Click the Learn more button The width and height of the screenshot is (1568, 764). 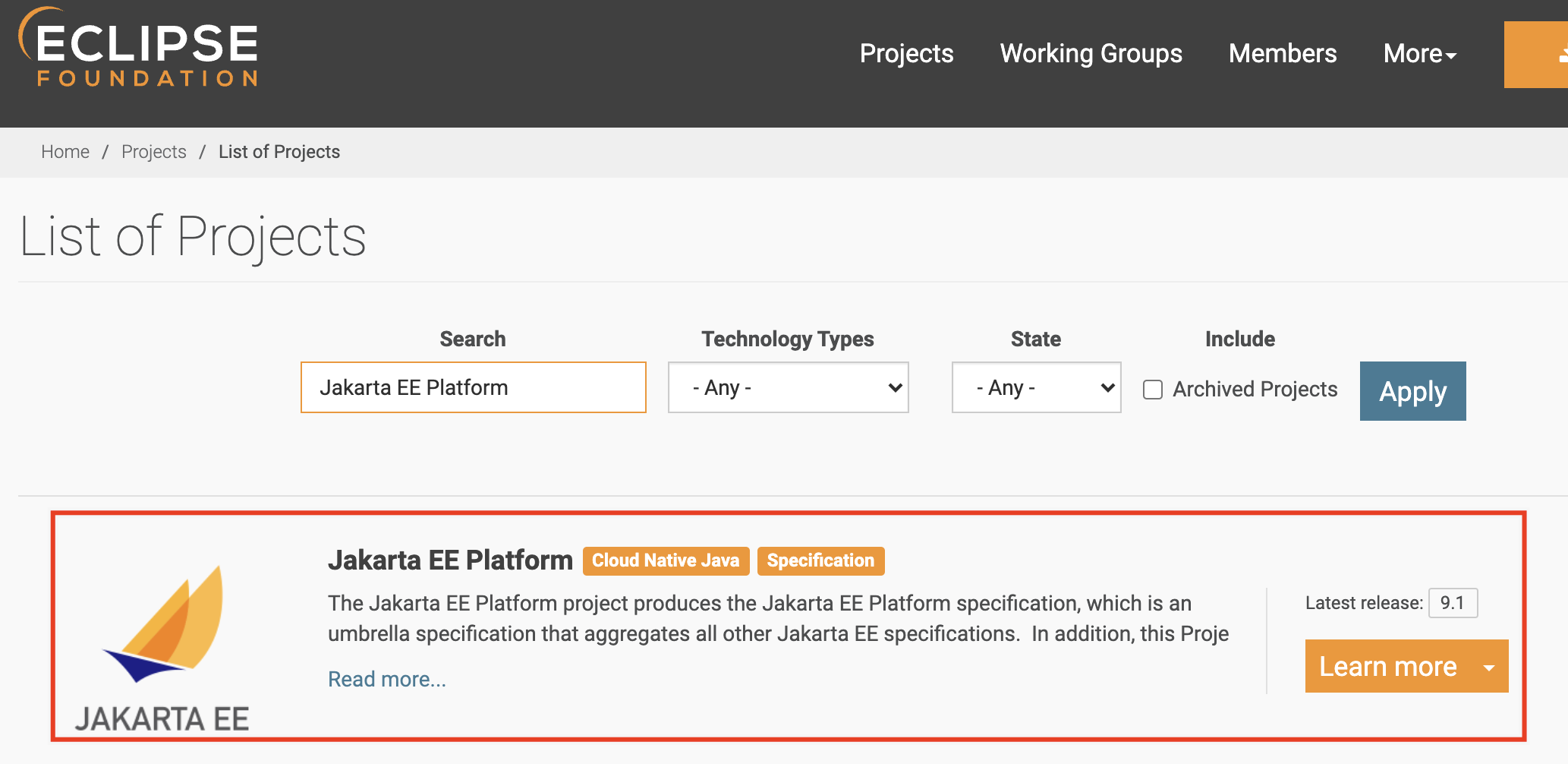coord(1387,666)
